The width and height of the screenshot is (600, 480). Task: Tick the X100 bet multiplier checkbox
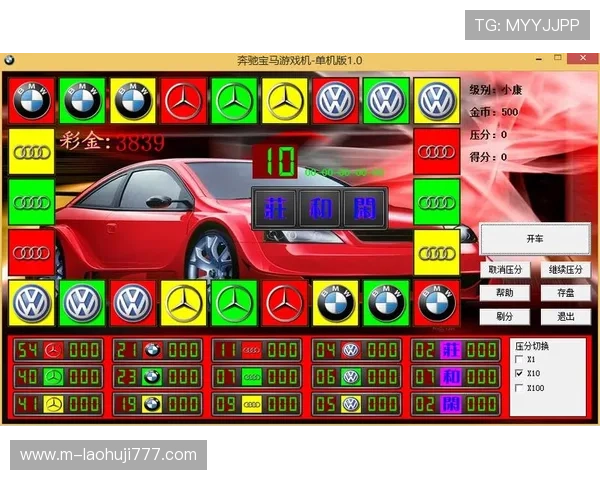[518, 387]
